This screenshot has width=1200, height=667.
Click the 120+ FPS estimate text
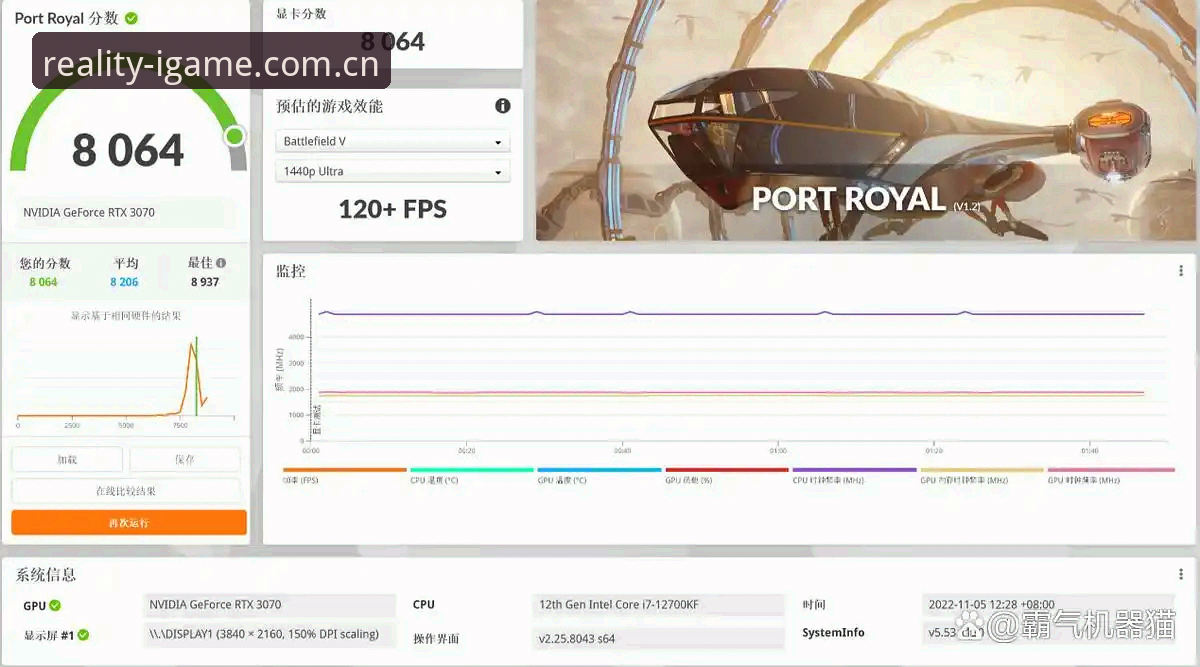click(x=393, y=209)
